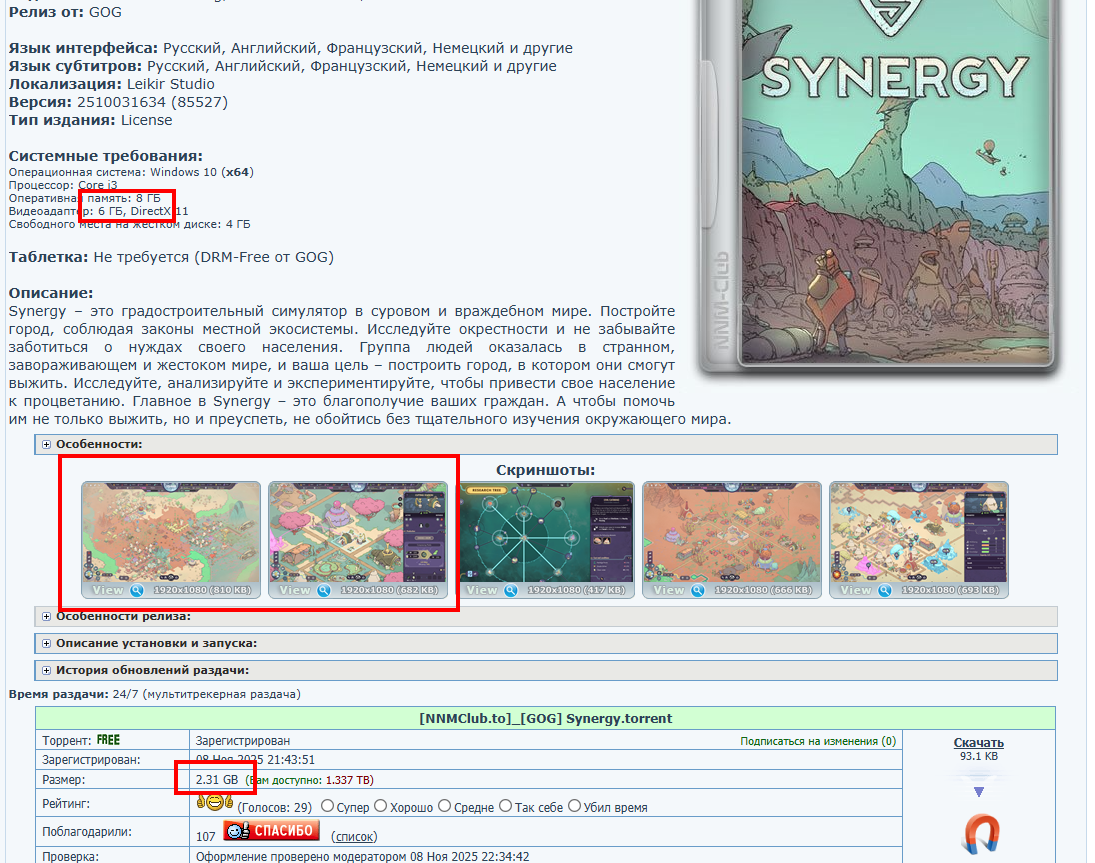Viewport: 1095px width, 863px height.
Task: Click the magnifier on the 682 KB screenshot
Action: (x=324, y=590)
